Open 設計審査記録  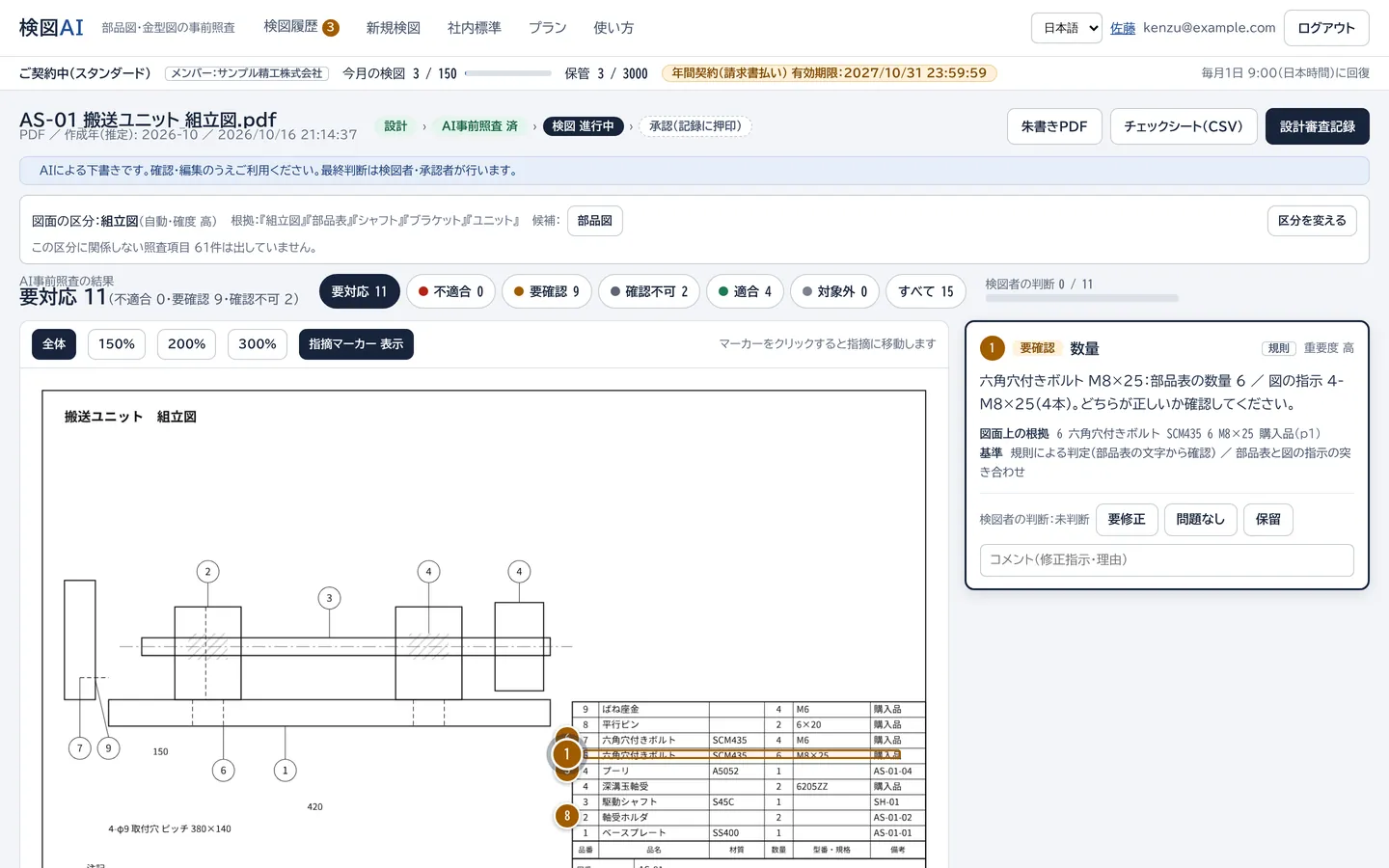tap(1318, 126)
